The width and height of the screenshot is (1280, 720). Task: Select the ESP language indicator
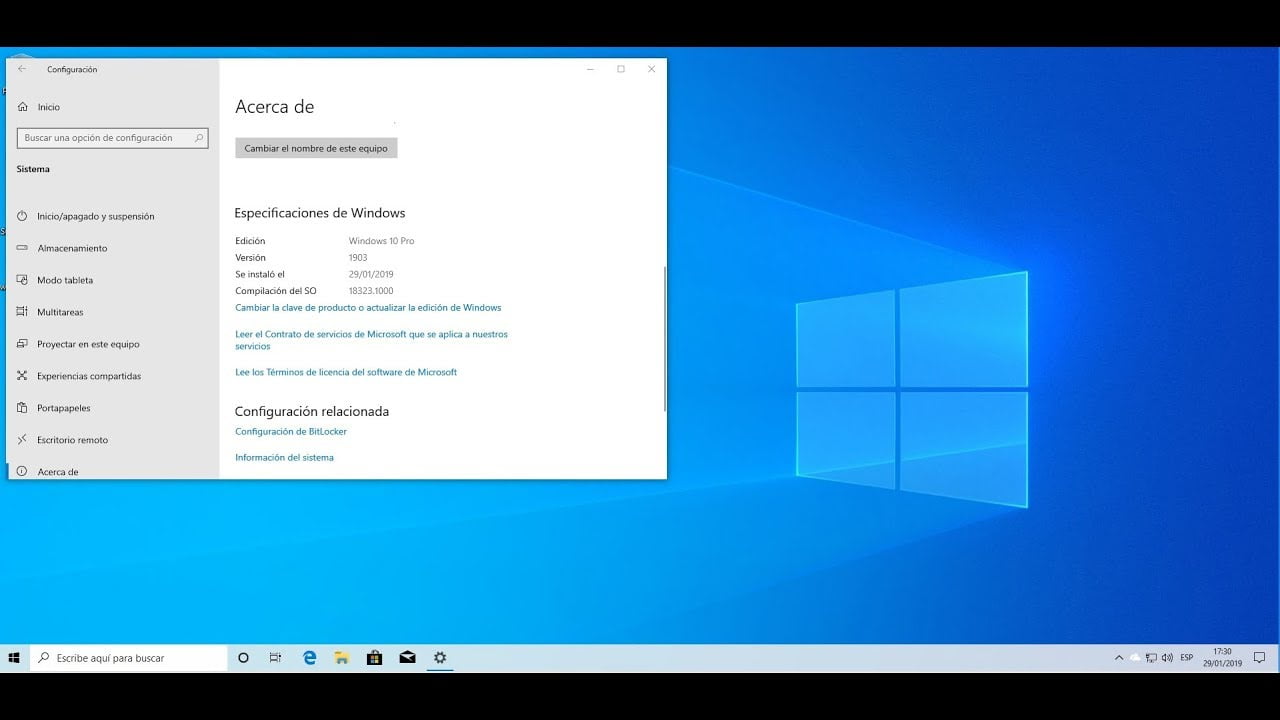pos(1186,657)
